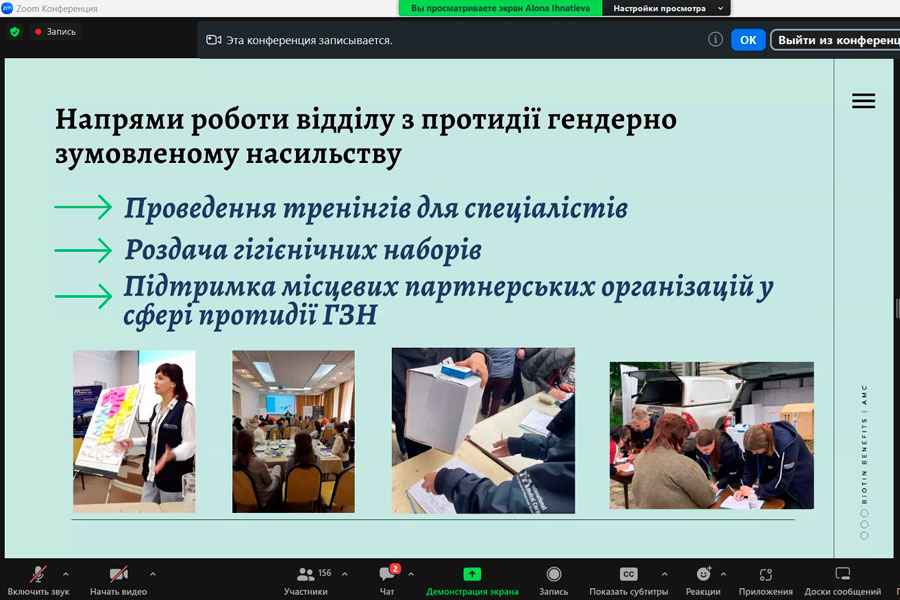This screenshot has width=900, height=600.
Task: Open the Чат panel with unread messages
Action: click(388, 574)
